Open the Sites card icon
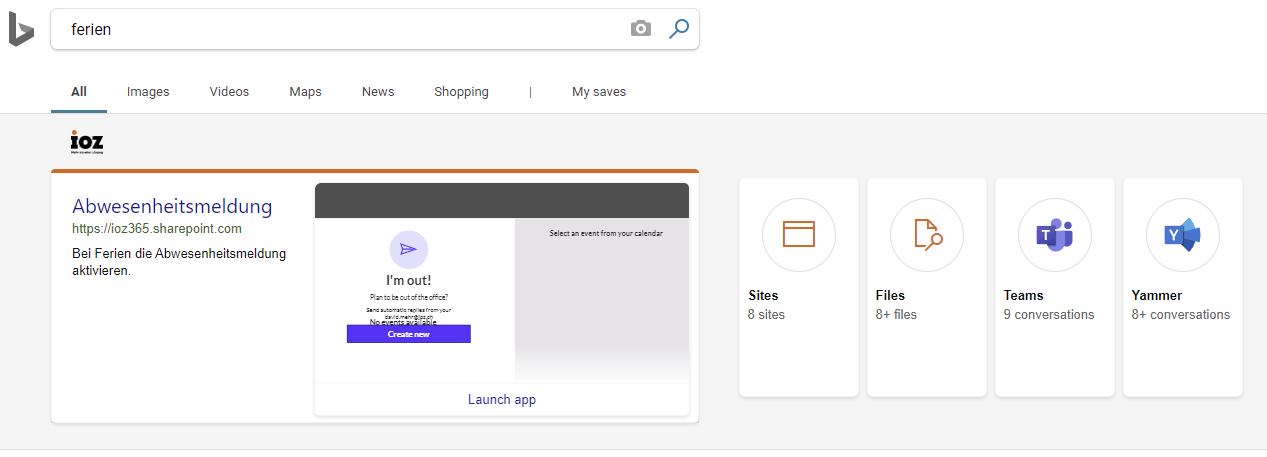 [799, 235]
